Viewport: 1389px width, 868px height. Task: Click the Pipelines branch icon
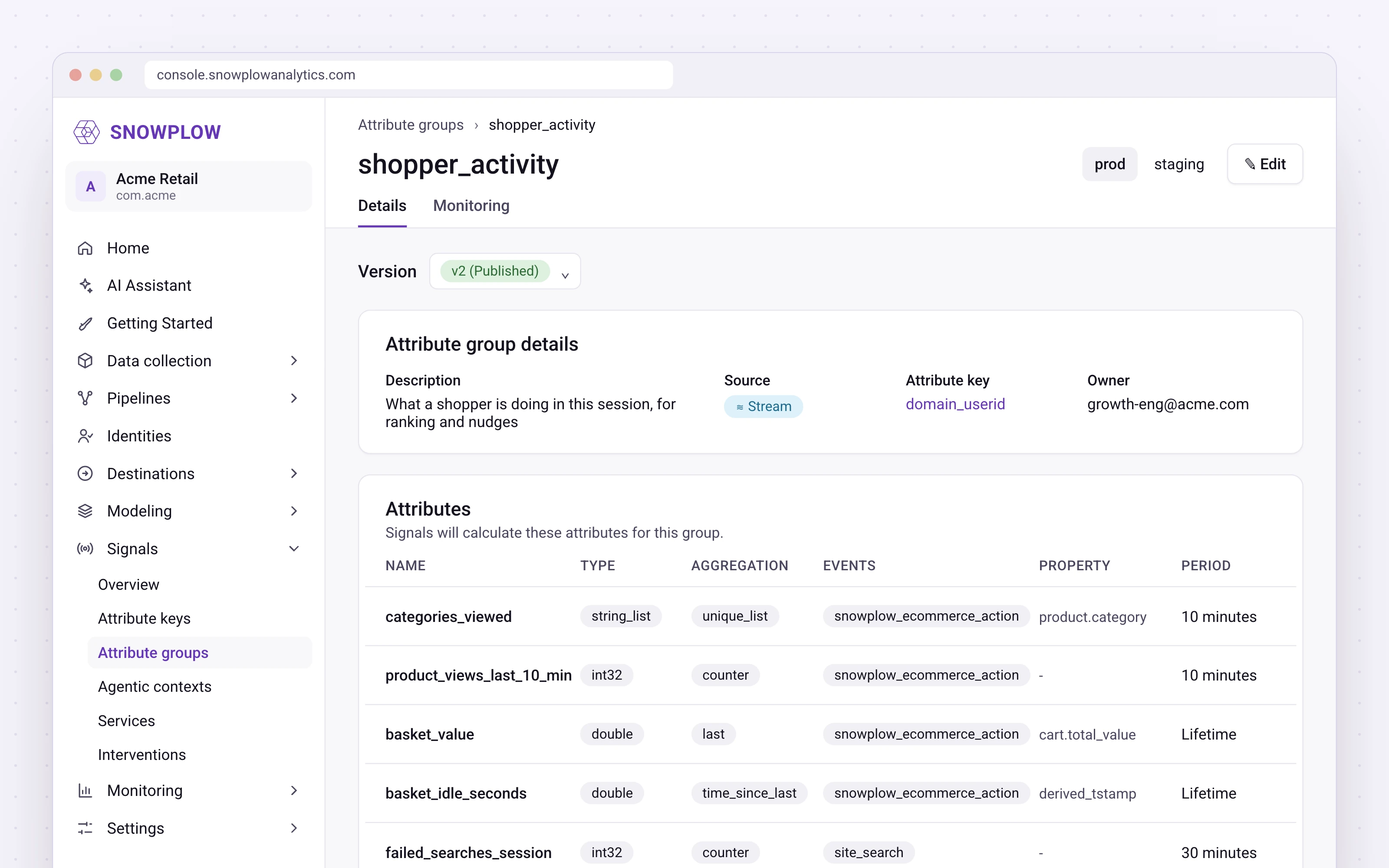click(85, 398)
